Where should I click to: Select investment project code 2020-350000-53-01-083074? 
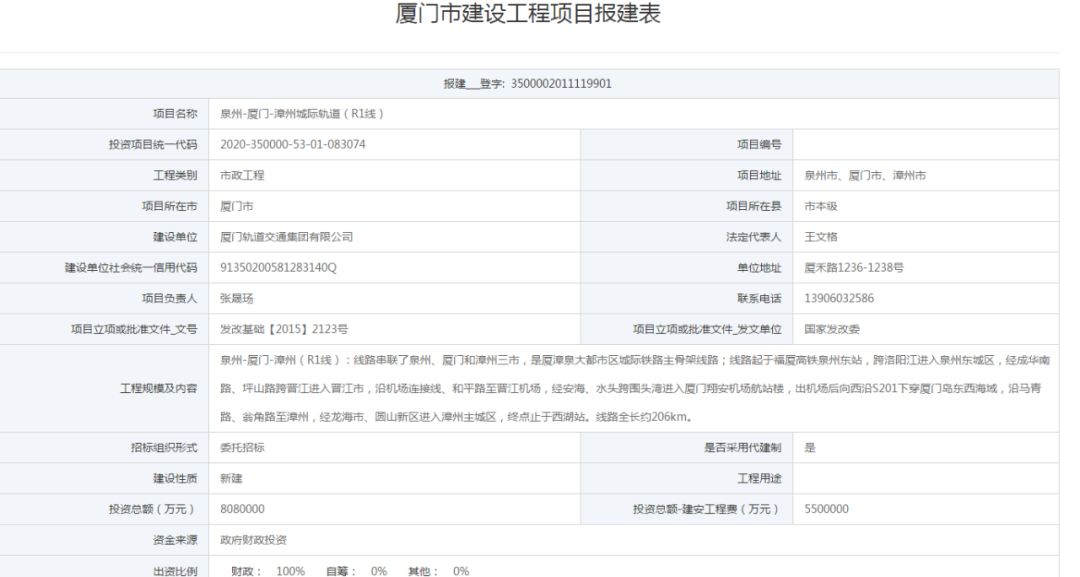(x=293, y=144)
